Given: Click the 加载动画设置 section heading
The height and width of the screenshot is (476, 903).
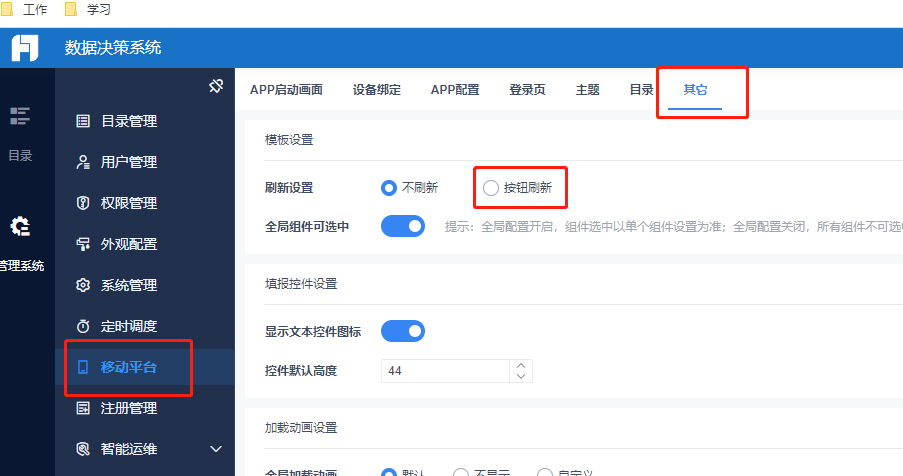Looking at the screenshot, I should [301, 428].
